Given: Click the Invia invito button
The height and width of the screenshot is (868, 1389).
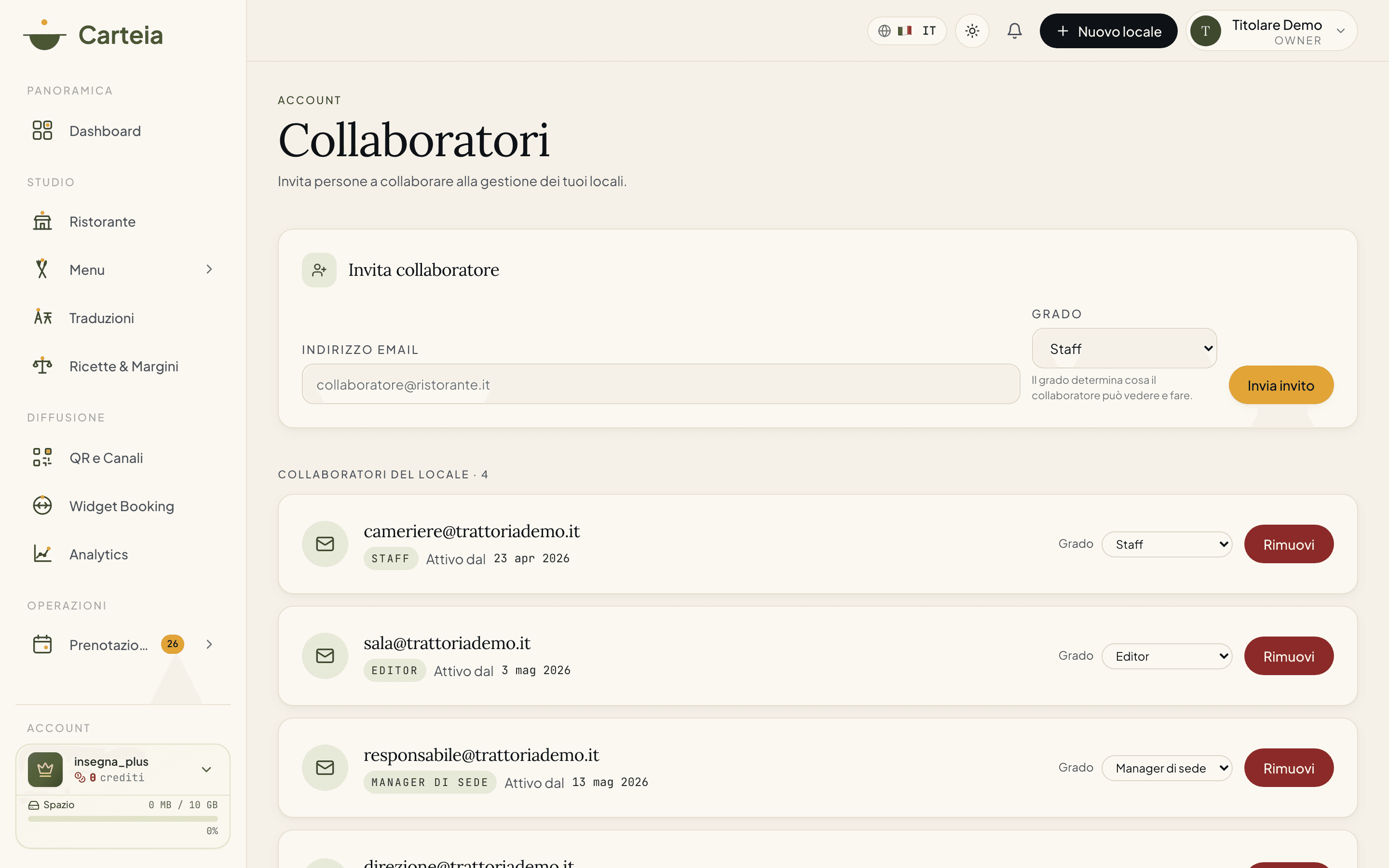Looking at the screenshot, I should pyautogui.click(x=1280, y=385).
